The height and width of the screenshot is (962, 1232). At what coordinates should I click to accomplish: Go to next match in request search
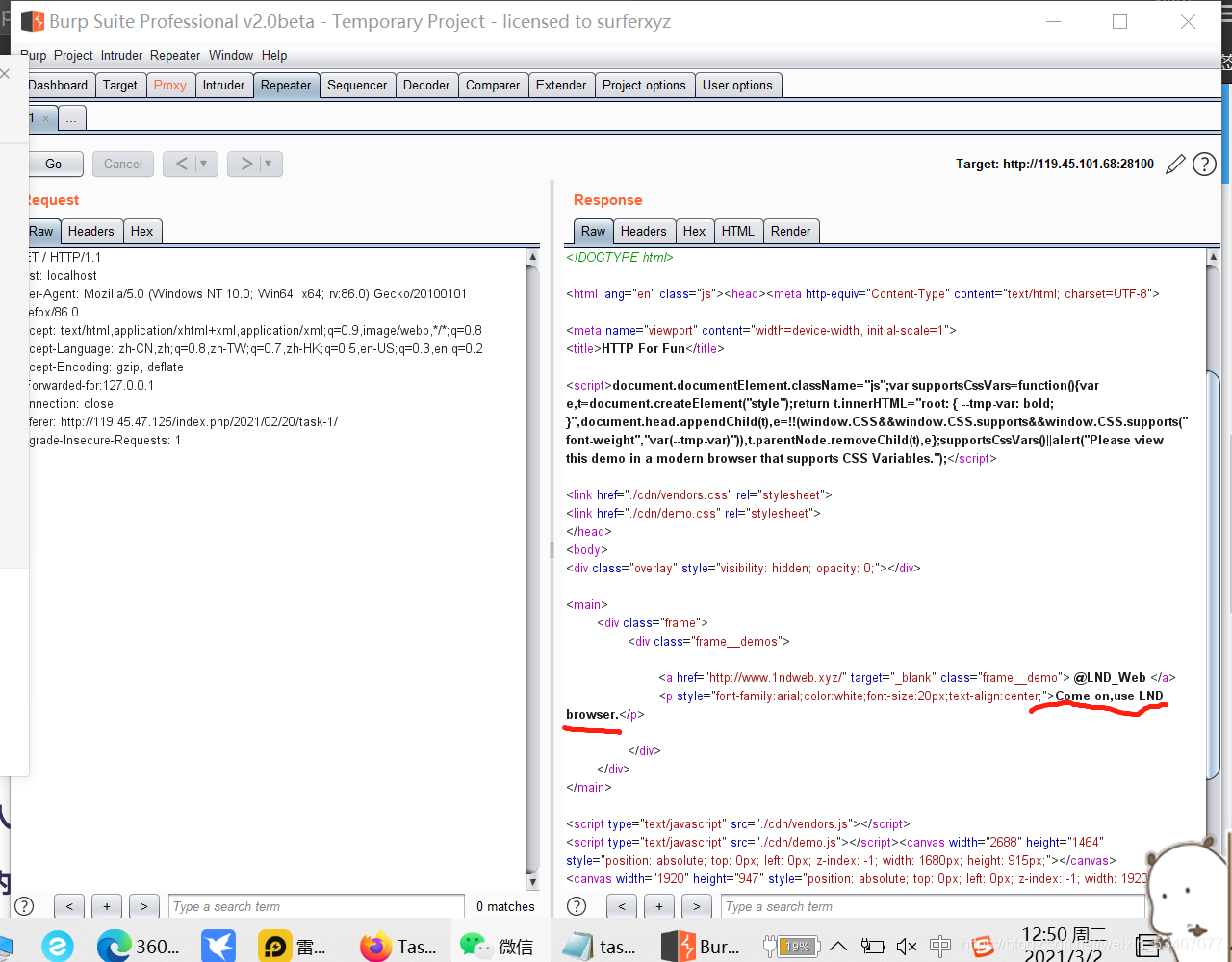click(144, 906)
